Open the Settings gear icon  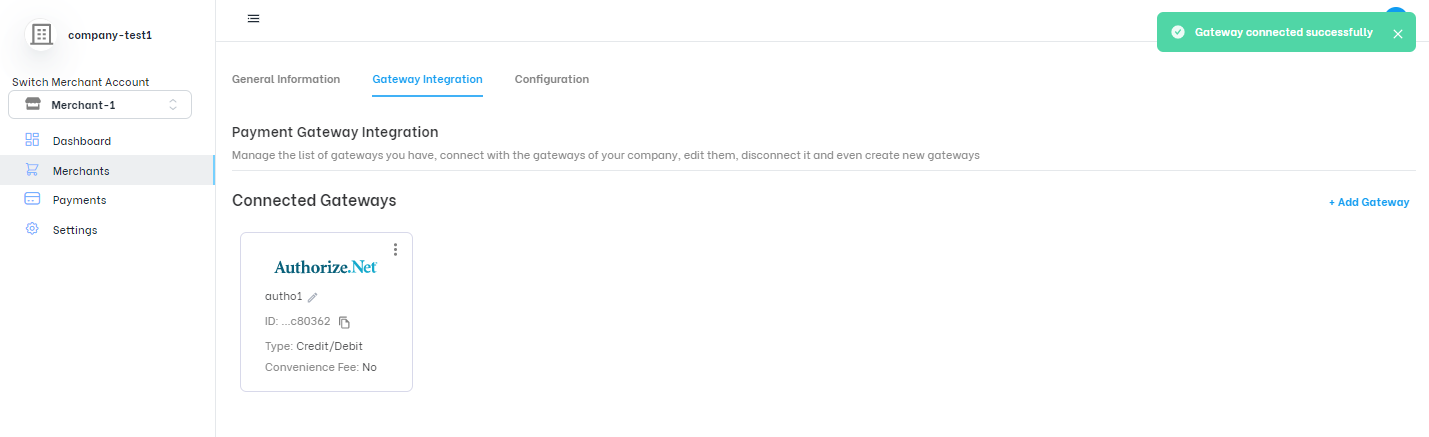[32, 229]
